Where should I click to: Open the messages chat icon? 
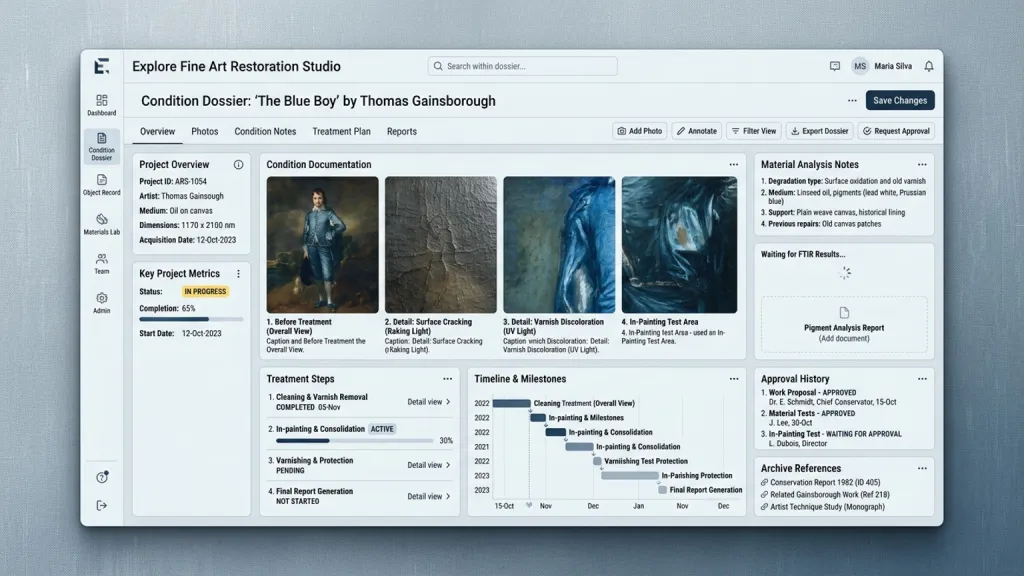point(835,66)
